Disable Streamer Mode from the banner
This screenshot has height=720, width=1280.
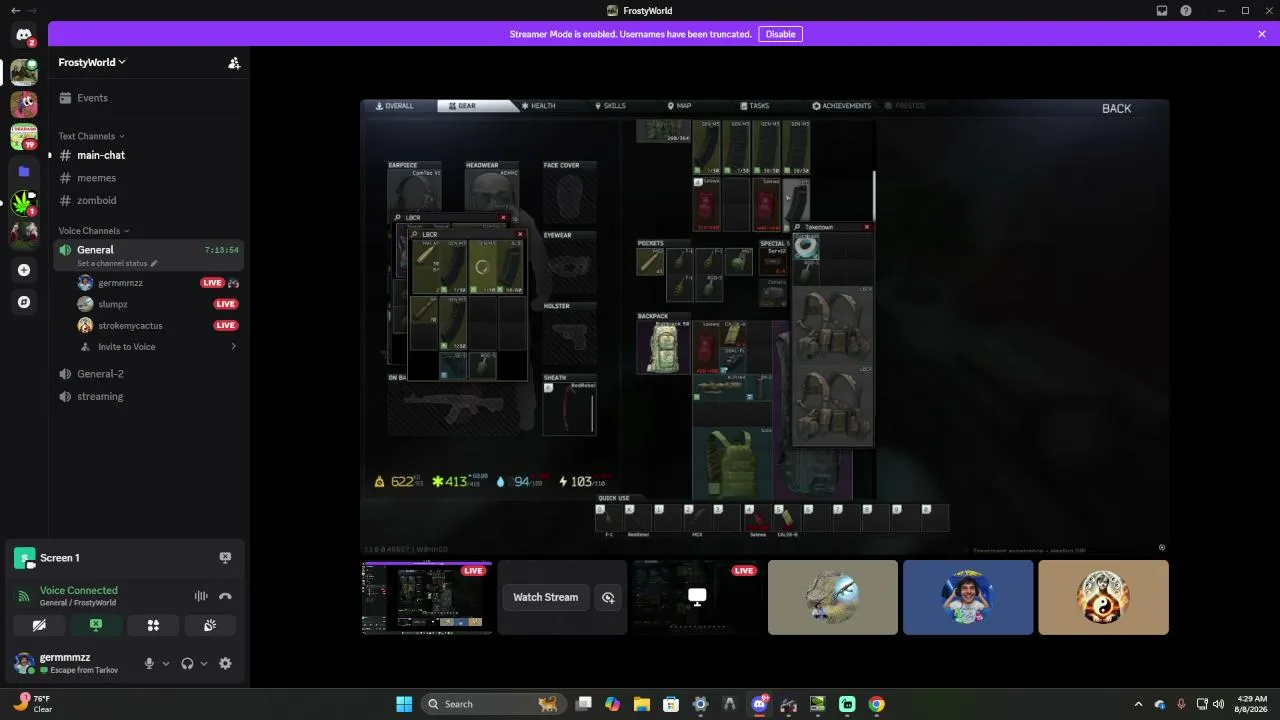coord(780,34)
